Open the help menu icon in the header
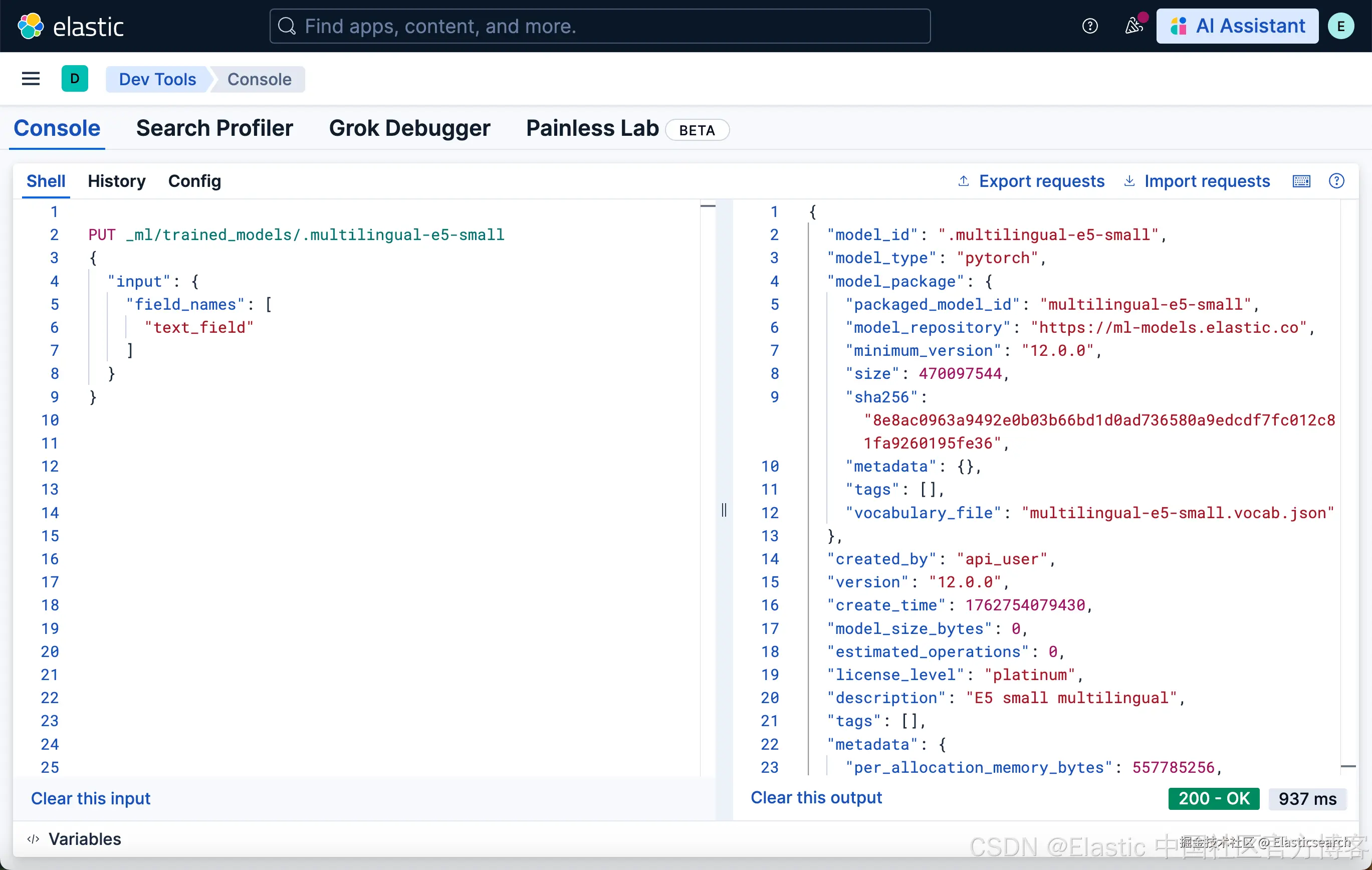The height and width of the screenshot is (870, 1372). [x=1089, y=26]
